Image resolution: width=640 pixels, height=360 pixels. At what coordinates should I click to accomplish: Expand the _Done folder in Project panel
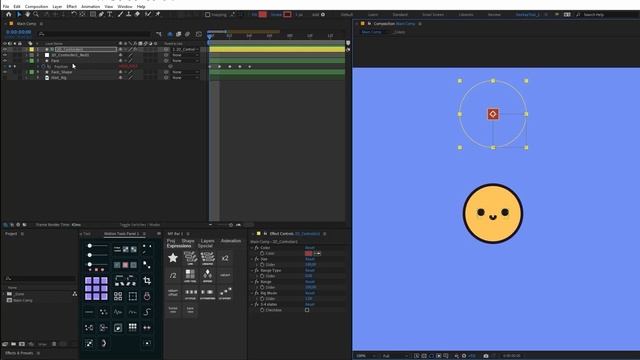click(x=4, y=294)
